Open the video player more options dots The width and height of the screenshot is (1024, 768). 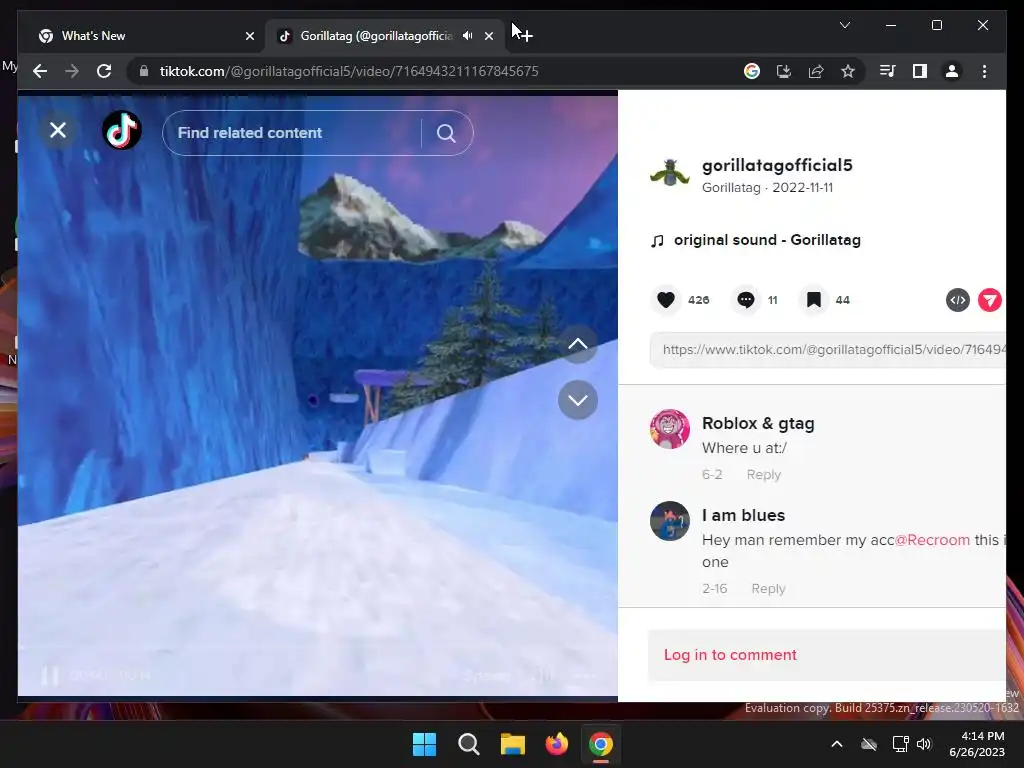coord(586,676)
